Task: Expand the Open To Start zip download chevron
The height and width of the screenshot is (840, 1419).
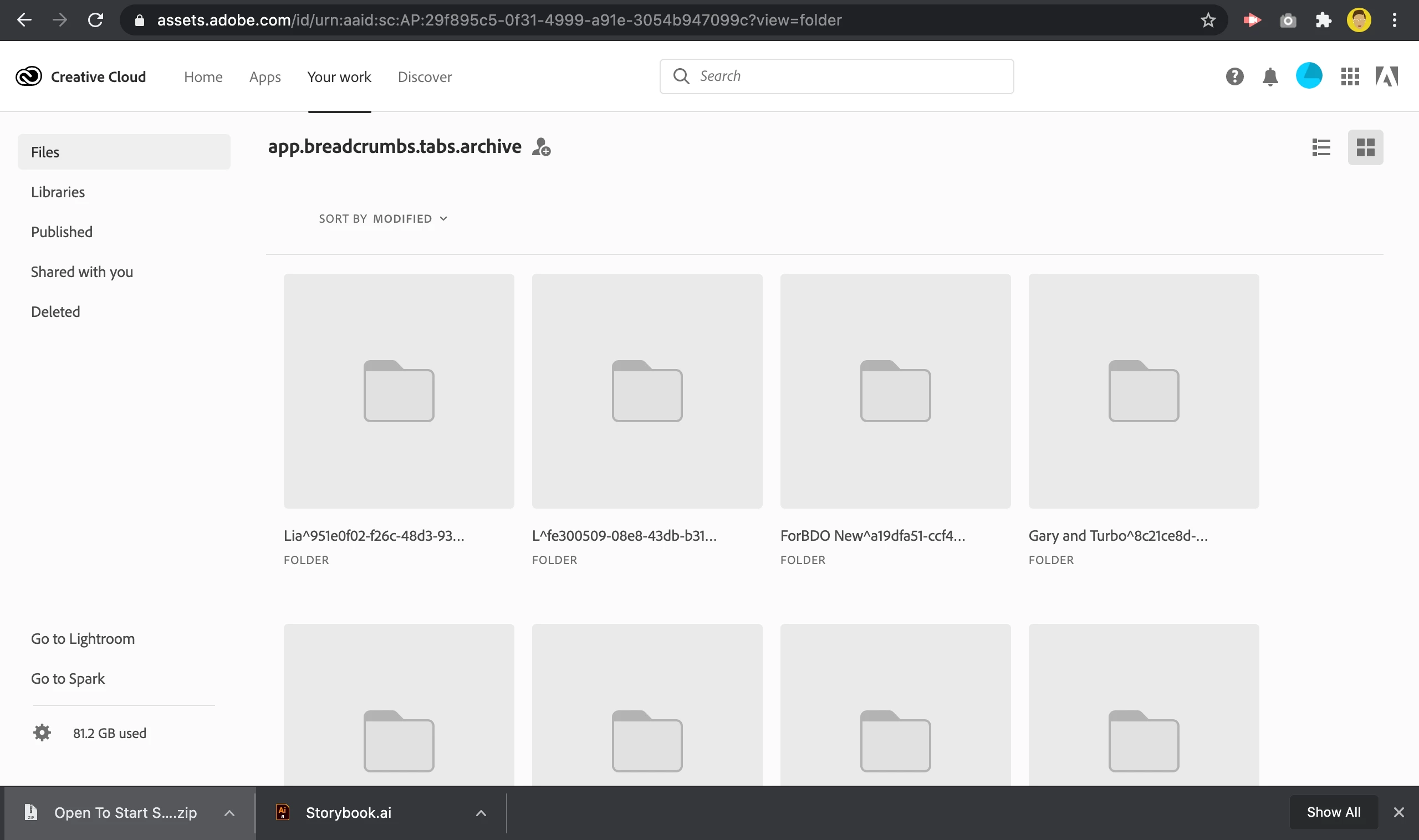Action: tap(229, 813)
